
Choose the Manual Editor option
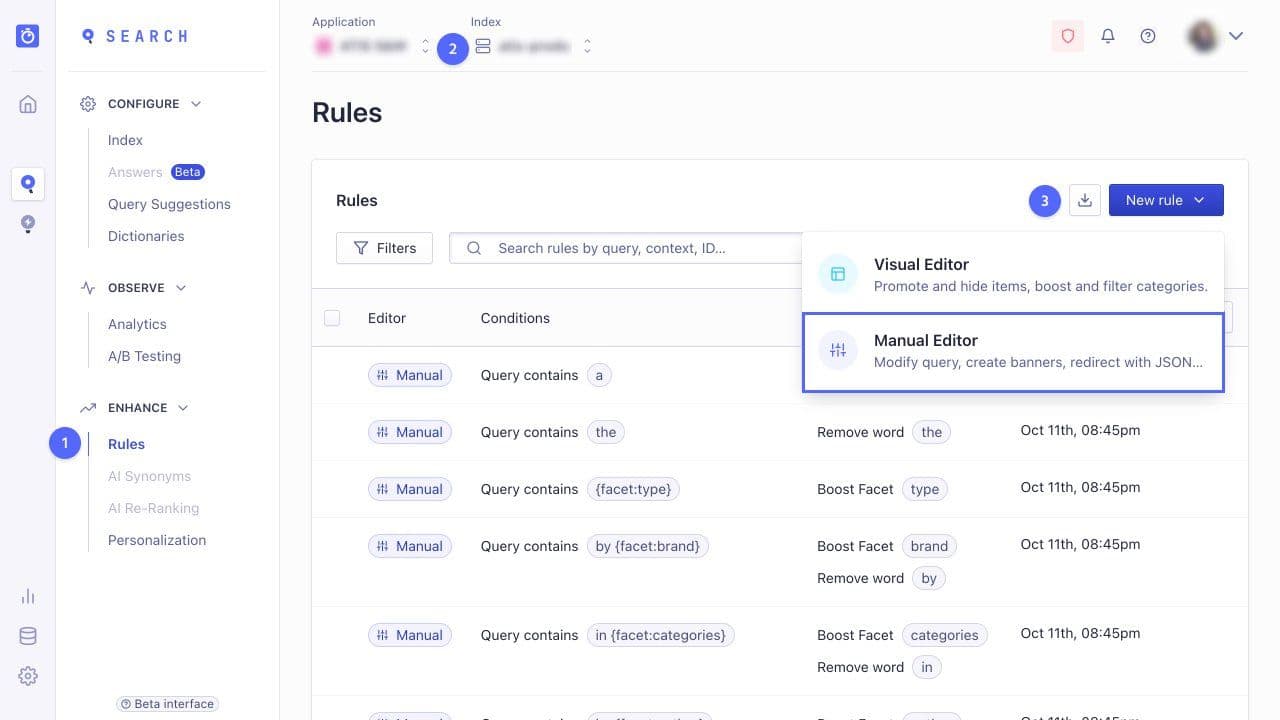tap(1013, 351)
